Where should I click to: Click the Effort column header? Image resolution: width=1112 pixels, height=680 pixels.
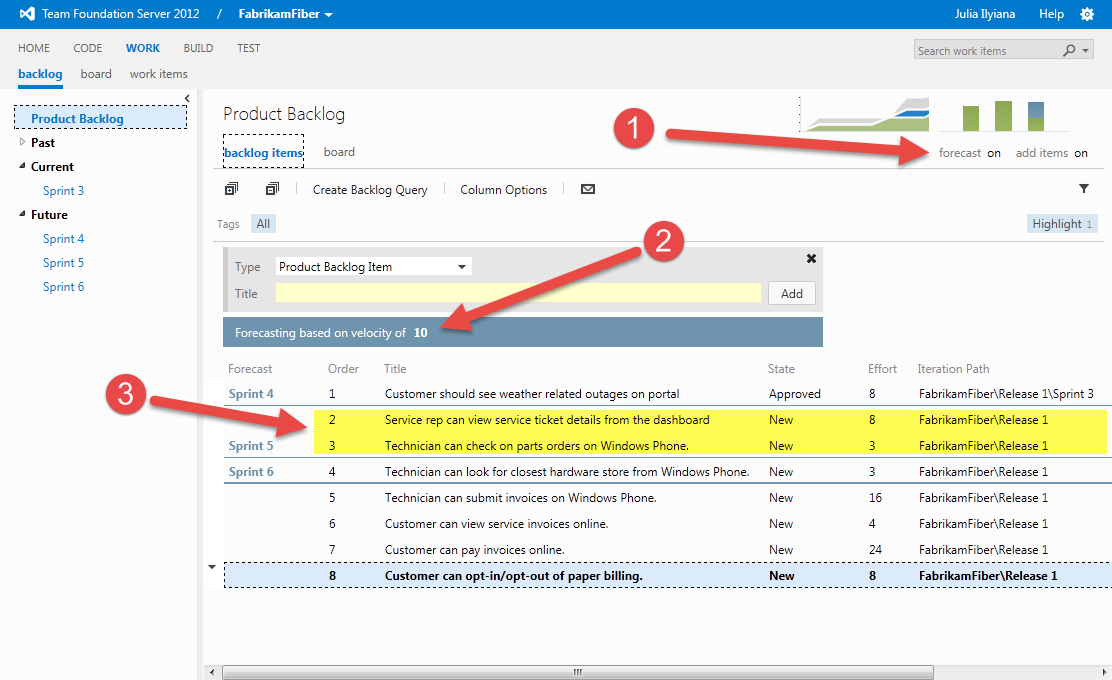point(882,369)
